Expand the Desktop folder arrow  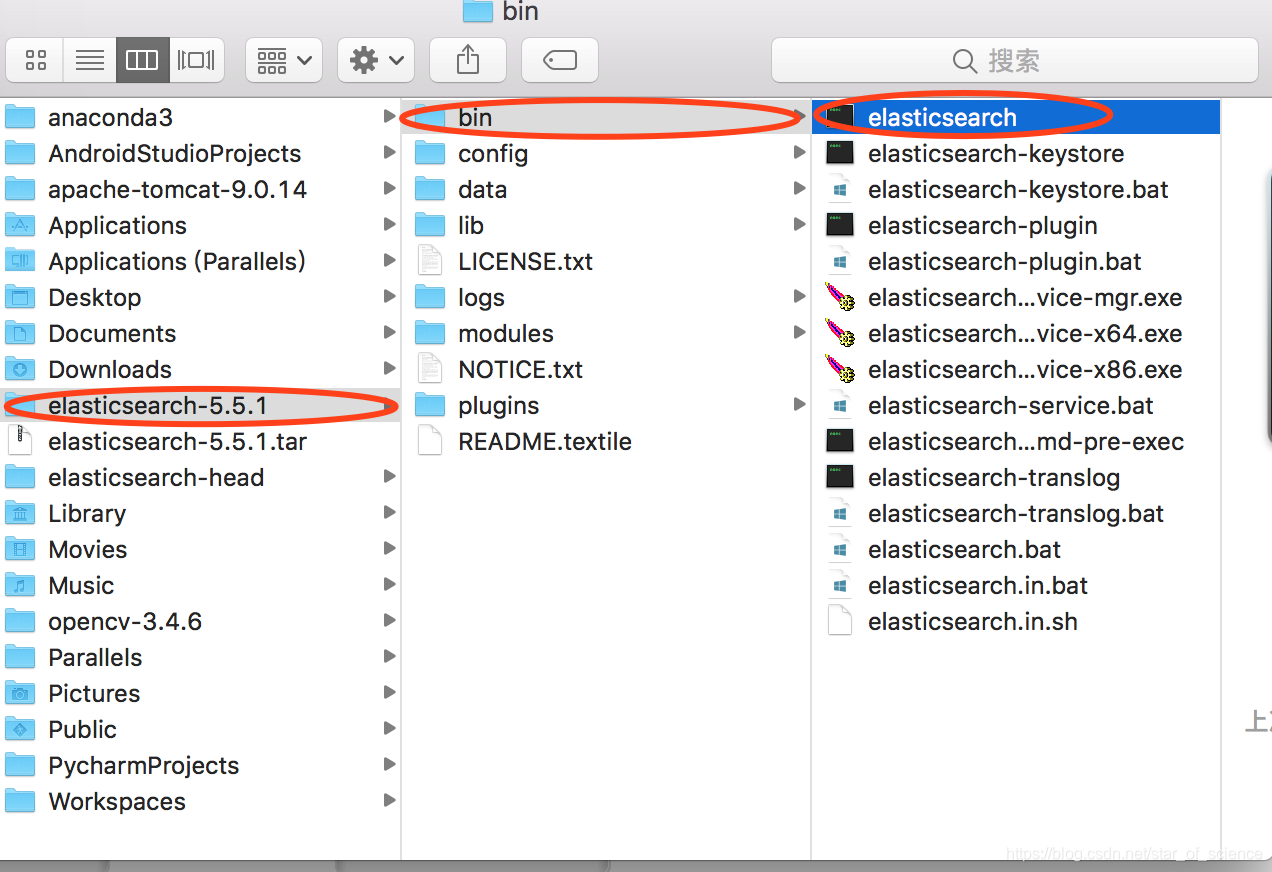(x=389, y=297)
